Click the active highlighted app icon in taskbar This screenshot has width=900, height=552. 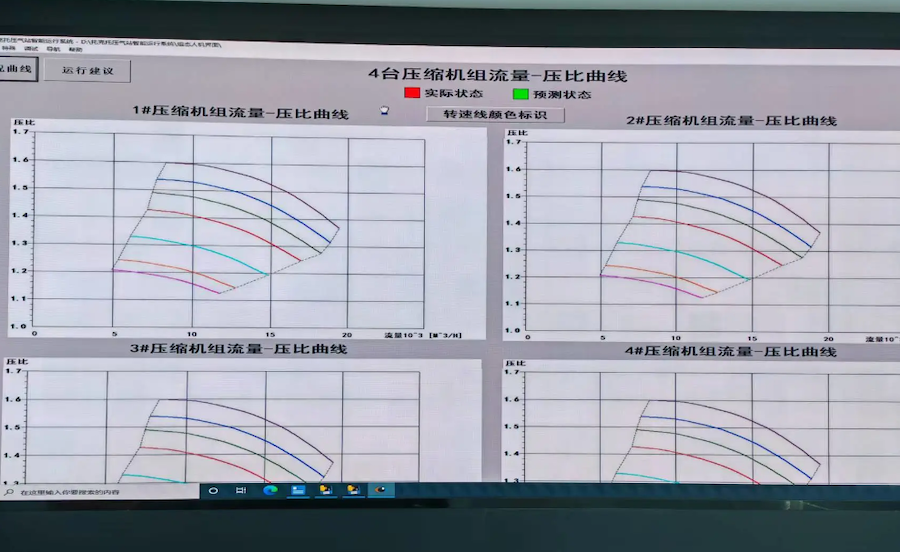[380, 491]
